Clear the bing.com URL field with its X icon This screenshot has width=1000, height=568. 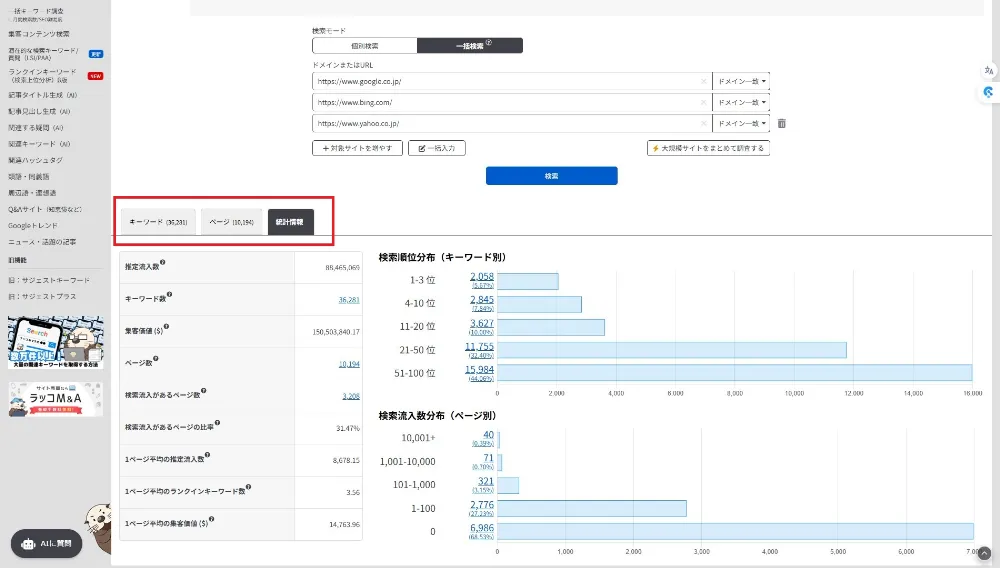click(x=703, y=103)
